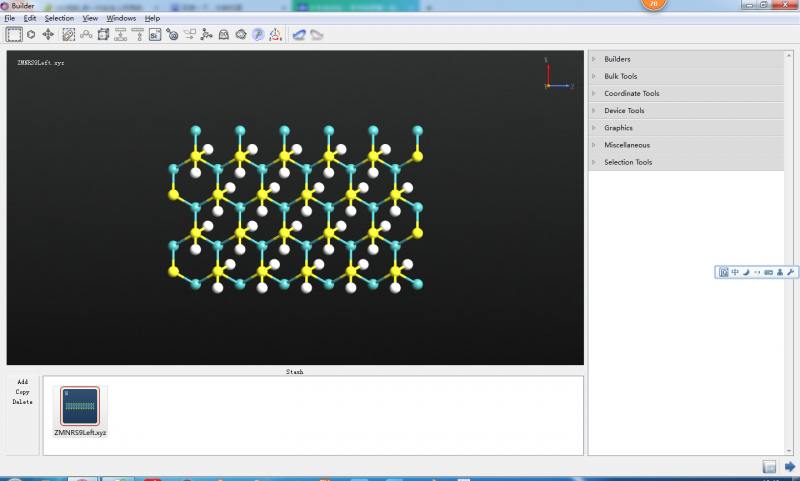Click Add in the Stash panel
800x481 pixels.
[x=22, y=382]
